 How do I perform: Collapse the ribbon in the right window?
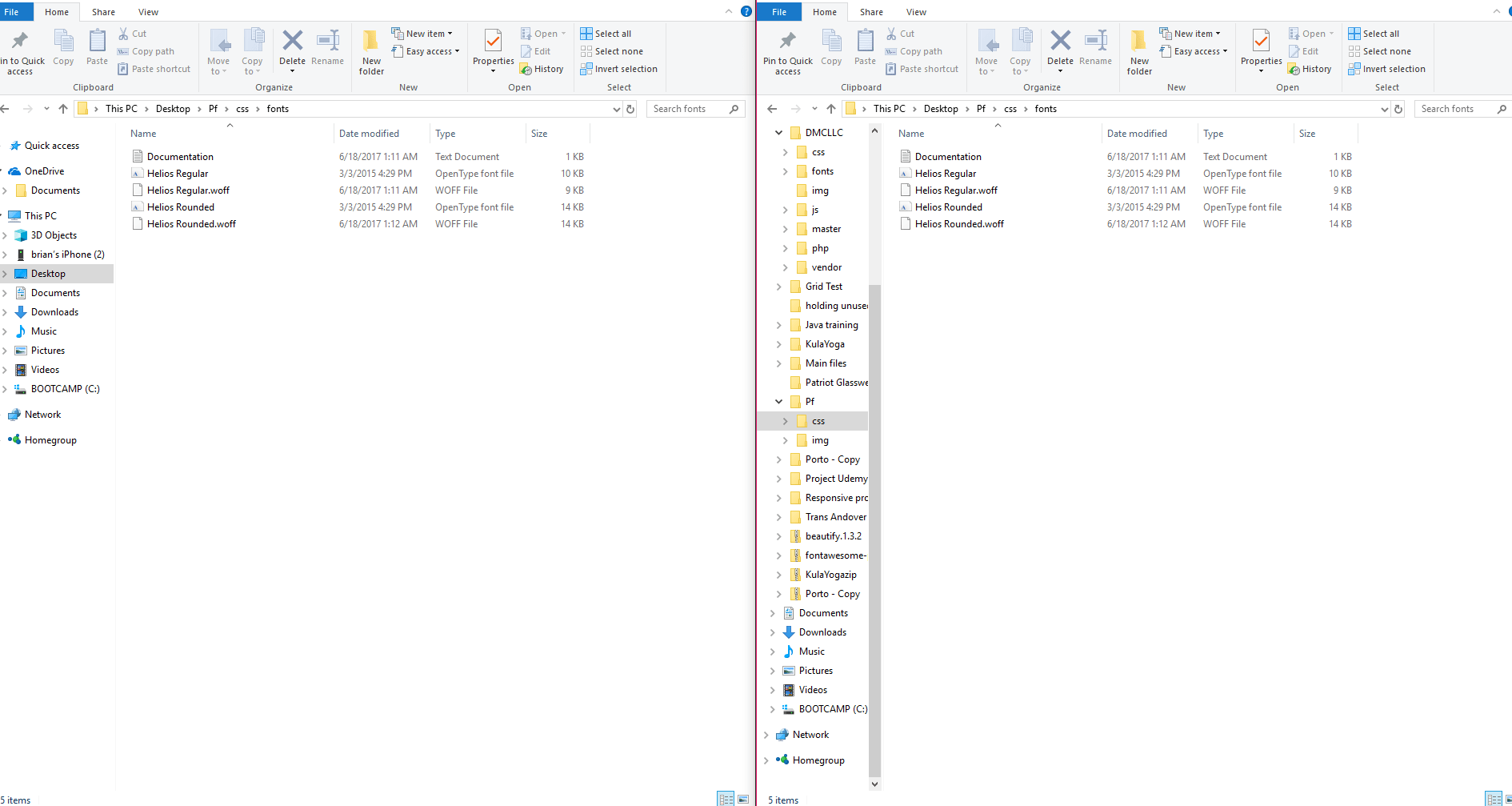pos(1496,11)
